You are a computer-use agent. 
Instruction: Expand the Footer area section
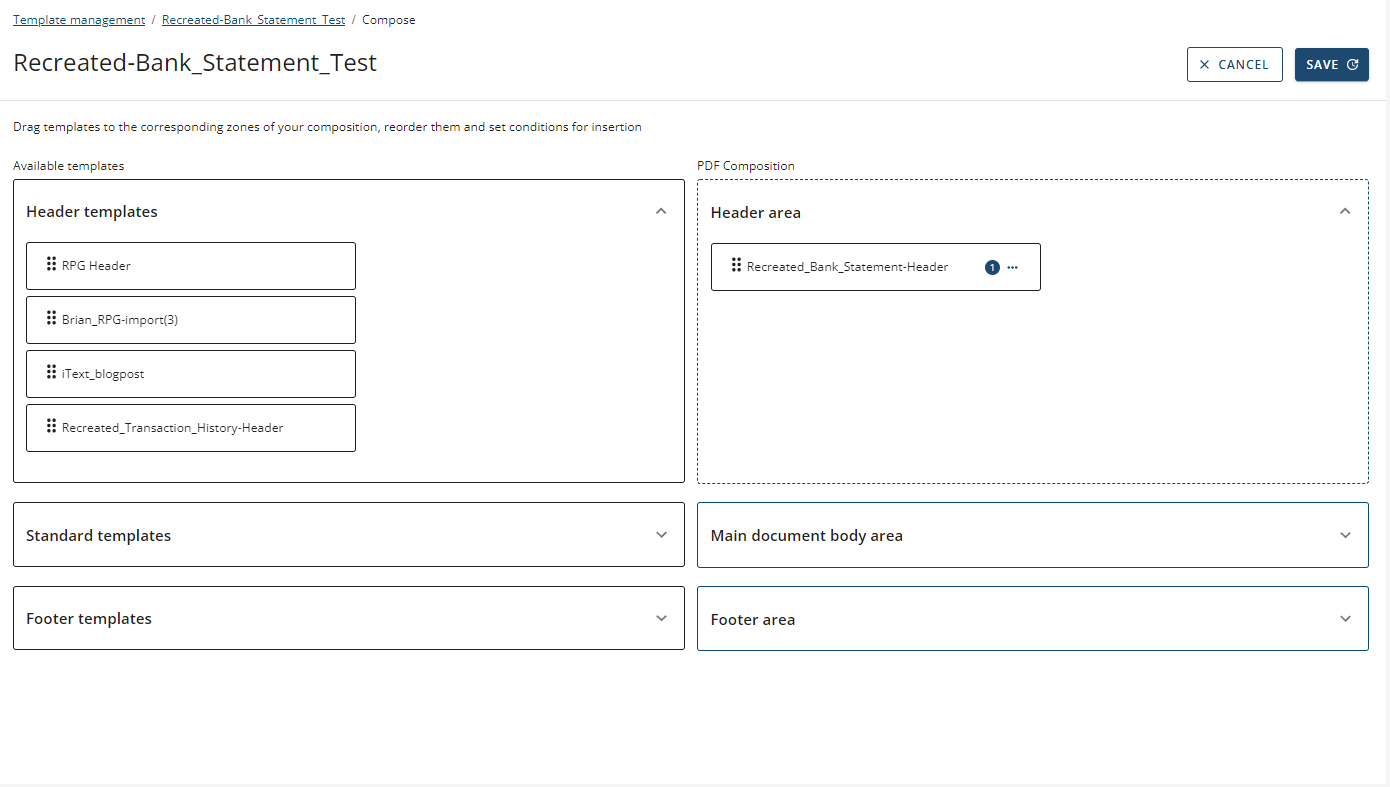[1344, 619]
